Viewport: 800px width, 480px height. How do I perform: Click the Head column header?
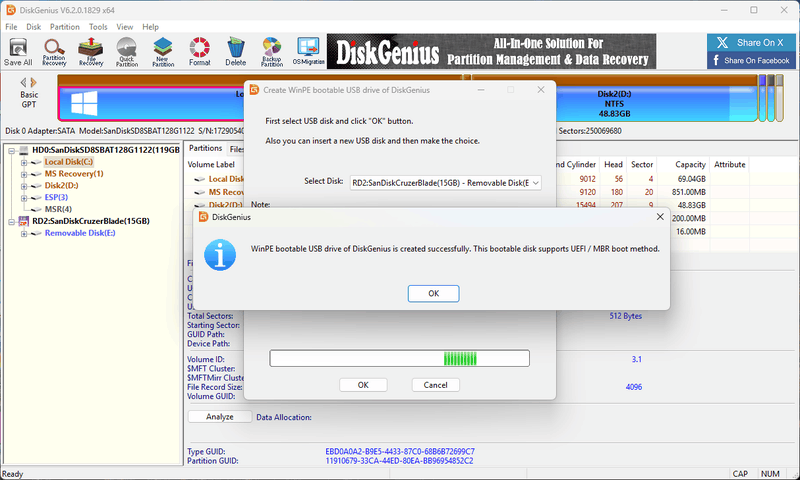tap(613, 164)
